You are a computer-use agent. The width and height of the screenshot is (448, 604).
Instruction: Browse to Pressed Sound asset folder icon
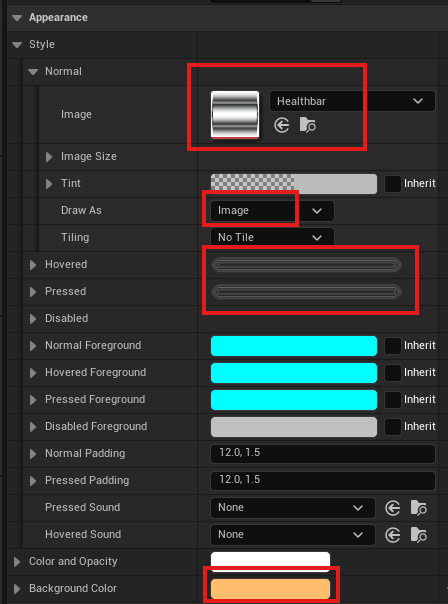(x=418, y=508)
